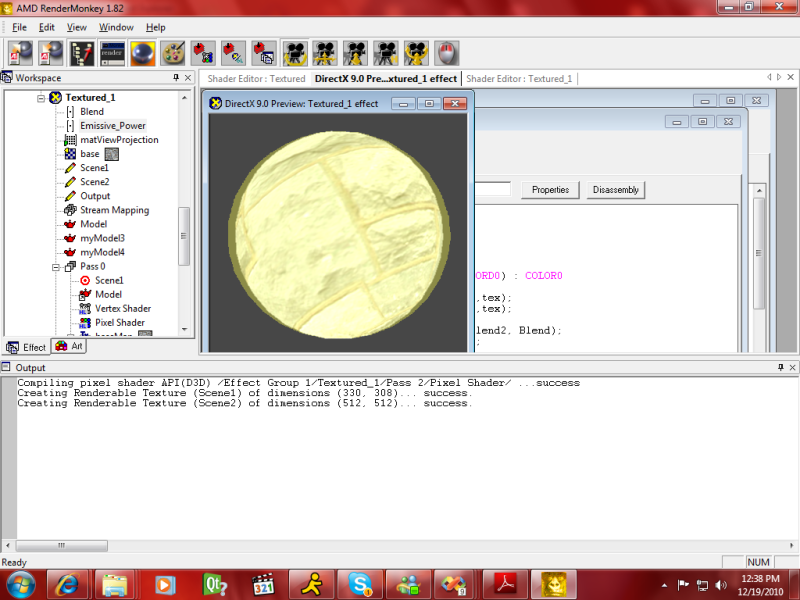The height and width of the screenshot is (600, 800).
Task: Click the second Adobe sphere toolbar icon
Action: point(51,53)
